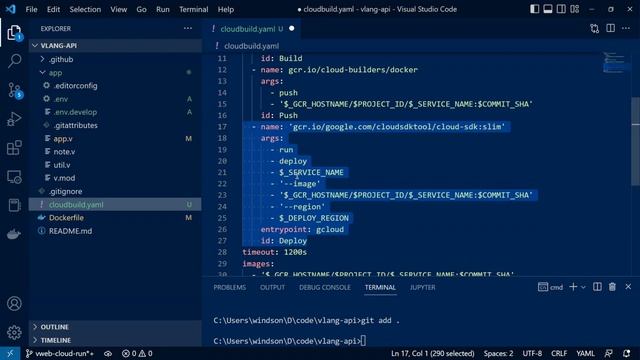Switch to the PROBLEMS panel tab
The image size is (640, 360).
tap(229, 287)
